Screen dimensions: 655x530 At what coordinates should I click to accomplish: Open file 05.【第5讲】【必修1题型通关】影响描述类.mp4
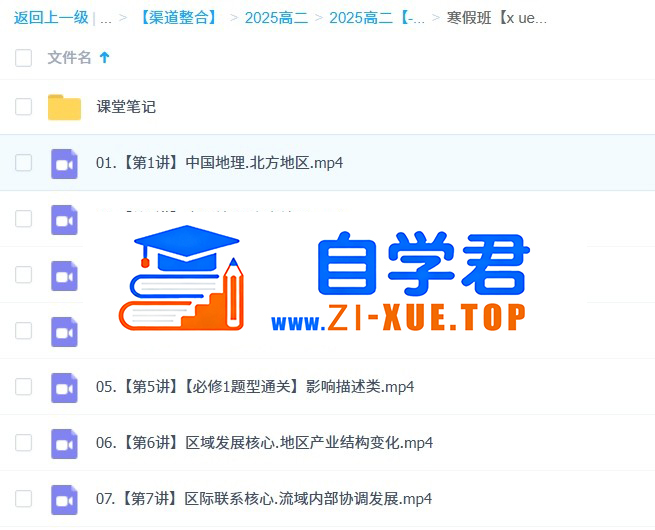[255, 387]
